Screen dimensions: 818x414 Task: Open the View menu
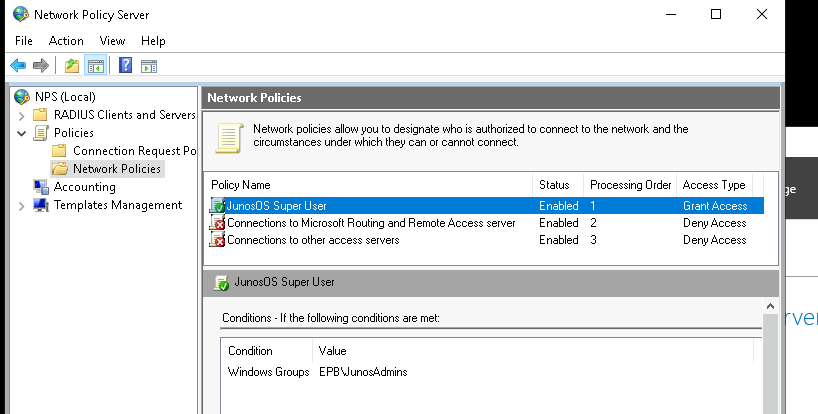click(112, 41)
